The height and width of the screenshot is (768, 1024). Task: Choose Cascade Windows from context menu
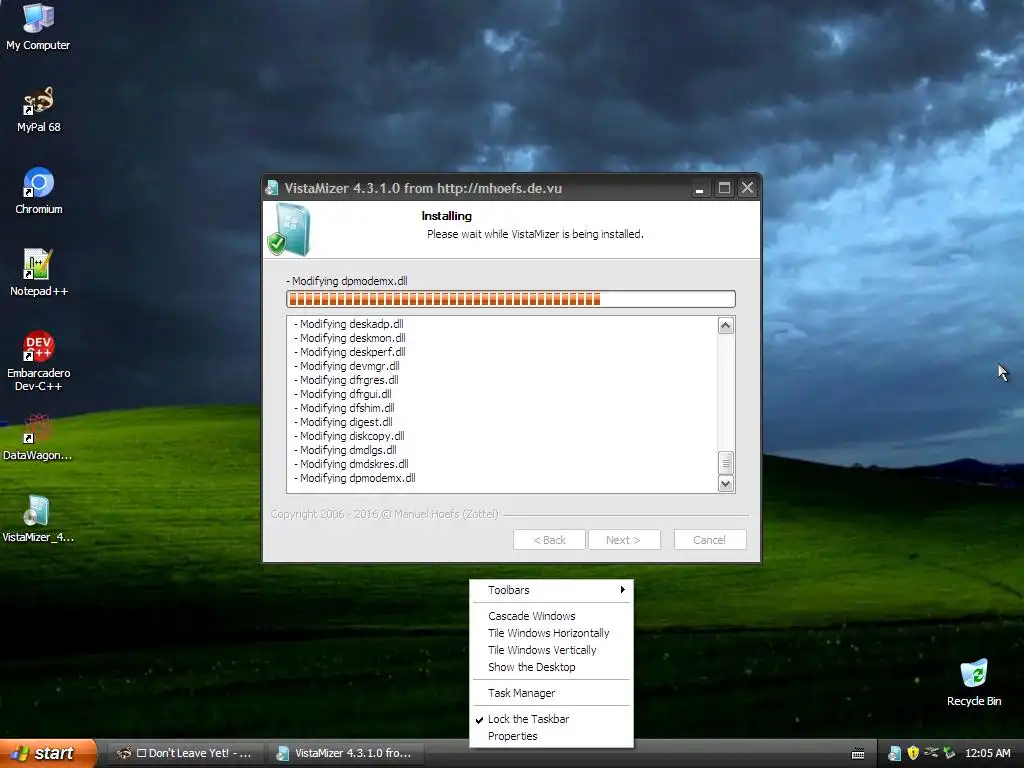(x=551, y=616)
